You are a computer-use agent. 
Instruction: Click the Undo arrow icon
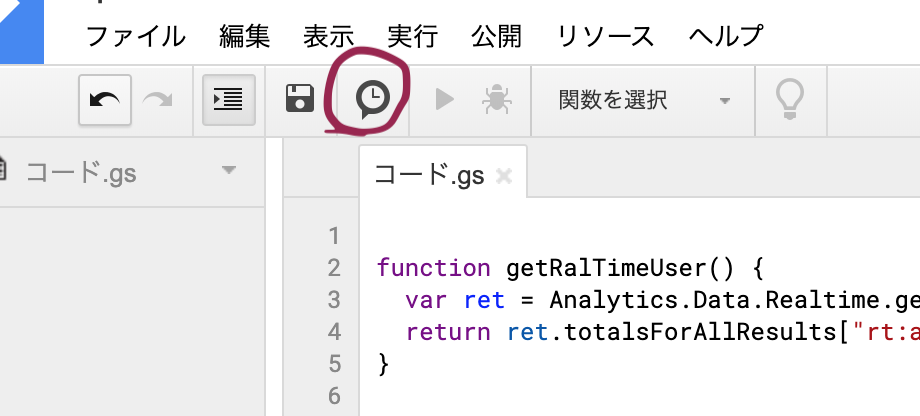pos(105,99)
